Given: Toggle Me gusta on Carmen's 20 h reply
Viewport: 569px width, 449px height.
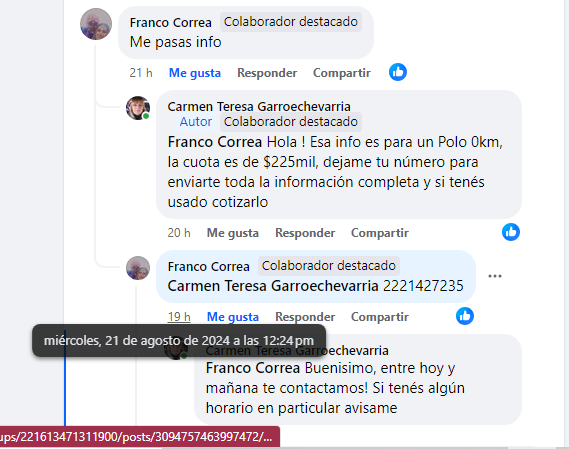Looking at the screenshot, I should coord(233,233).
